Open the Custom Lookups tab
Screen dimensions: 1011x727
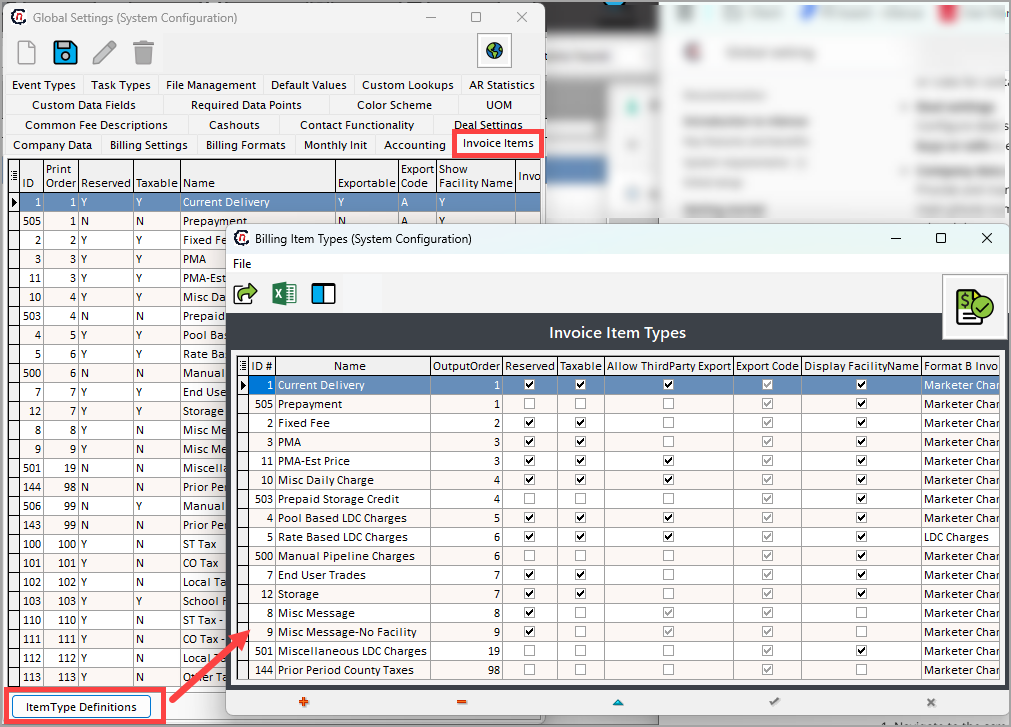(x=407, y=85)
